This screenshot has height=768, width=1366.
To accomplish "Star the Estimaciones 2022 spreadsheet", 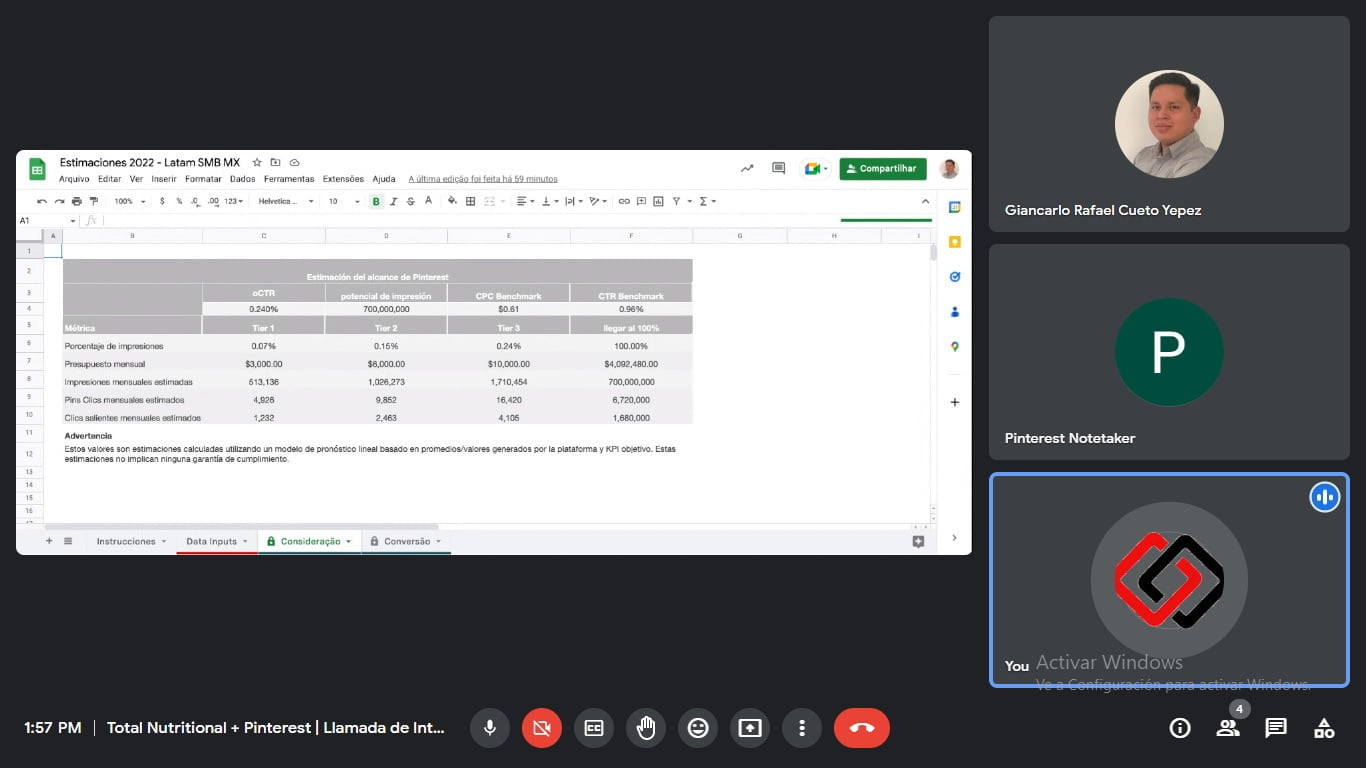I will tap(257, 162).
